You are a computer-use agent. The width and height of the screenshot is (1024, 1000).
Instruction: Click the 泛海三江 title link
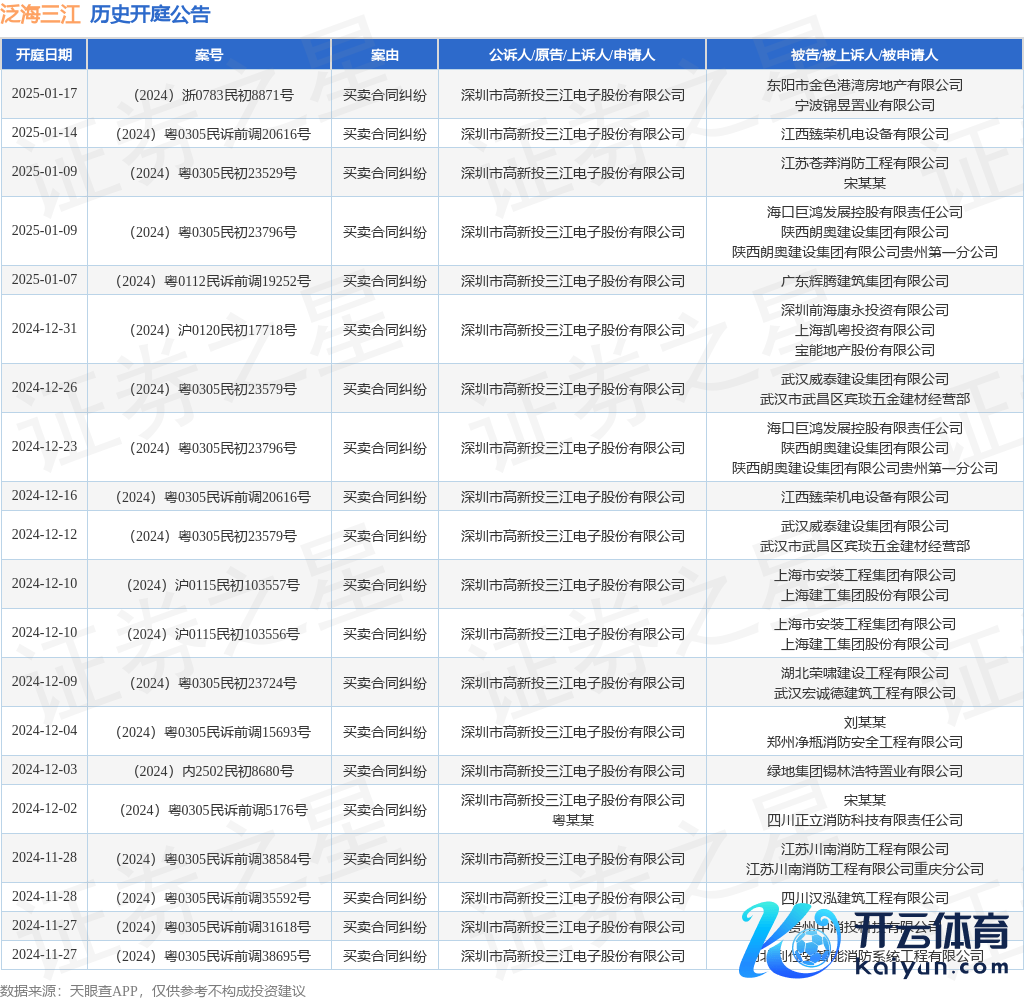pyautogui.click(x=40, y=14)
